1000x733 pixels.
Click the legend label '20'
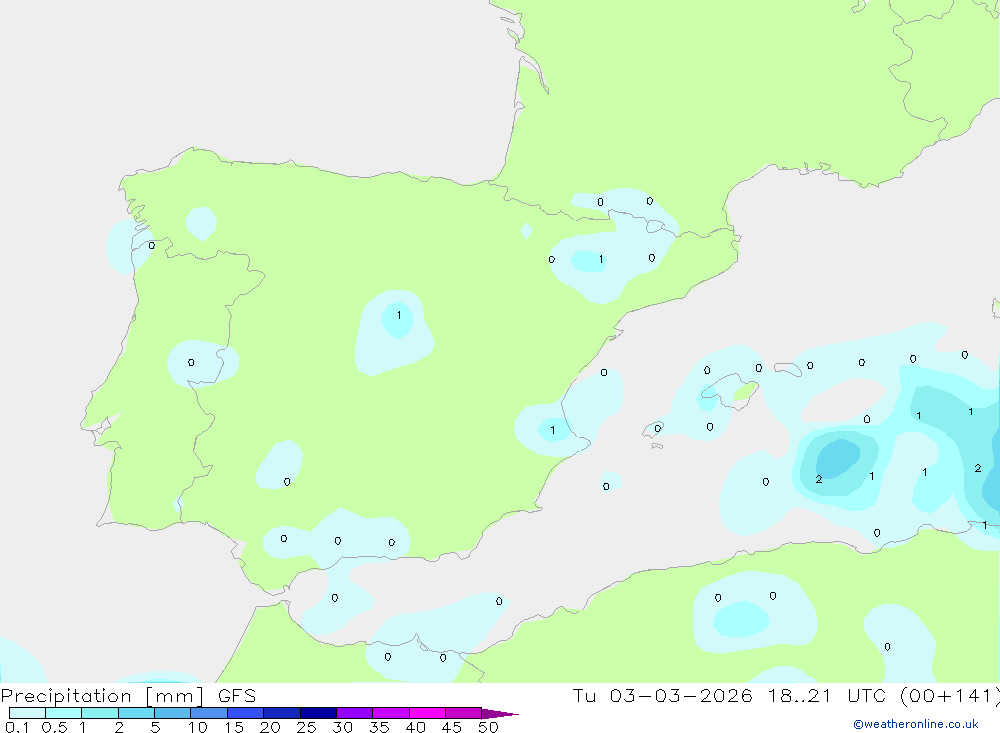point(270,727)
